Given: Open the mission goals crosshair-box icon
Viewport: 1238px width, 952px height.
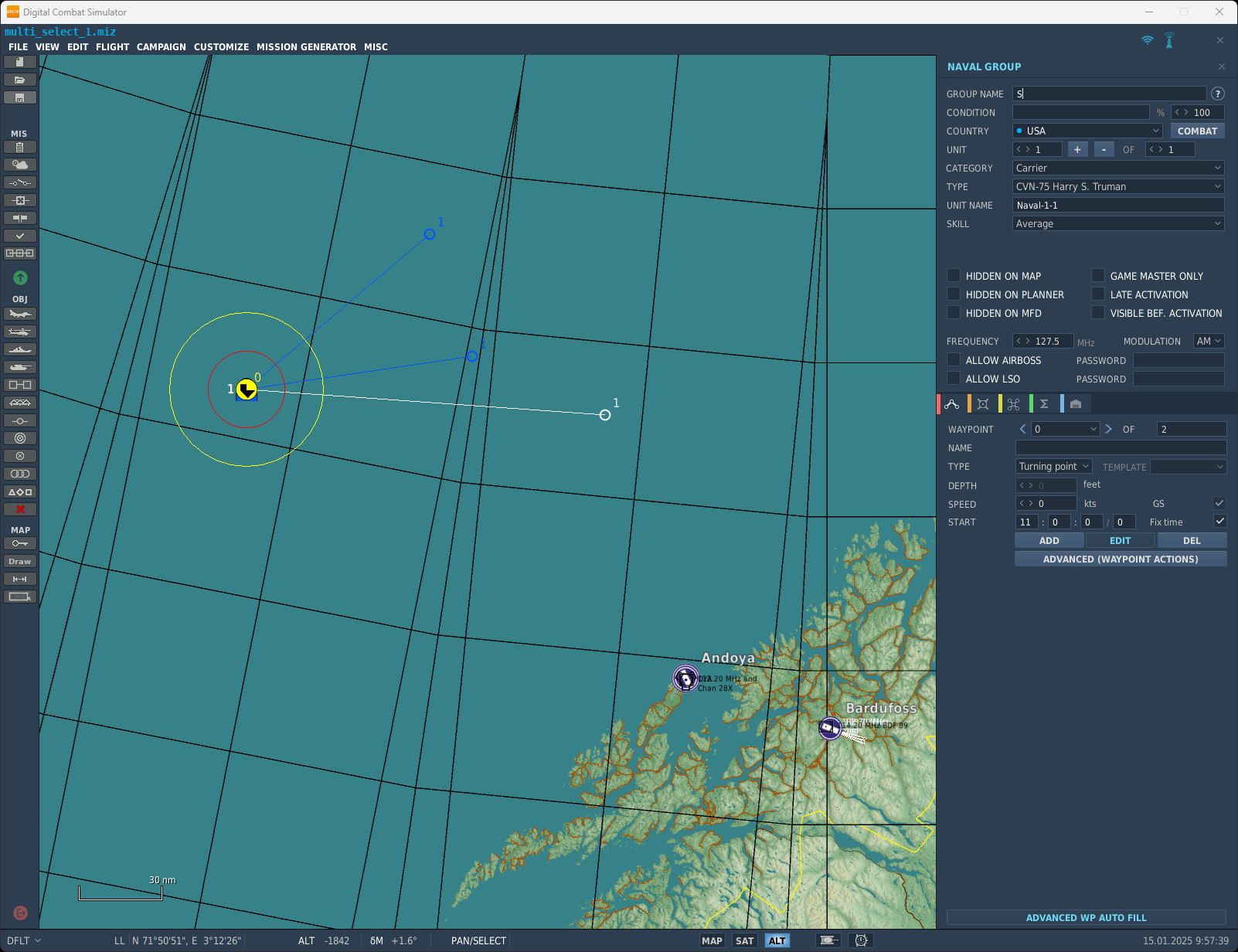Looking at the screenshot, I should click(20, 200).
